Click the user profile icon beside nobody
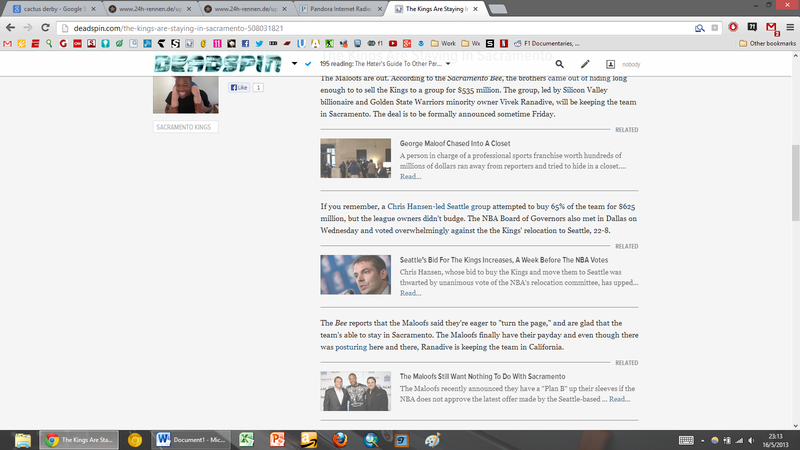The width and height of the screenshot is (800, 450). tap(610, 64)
